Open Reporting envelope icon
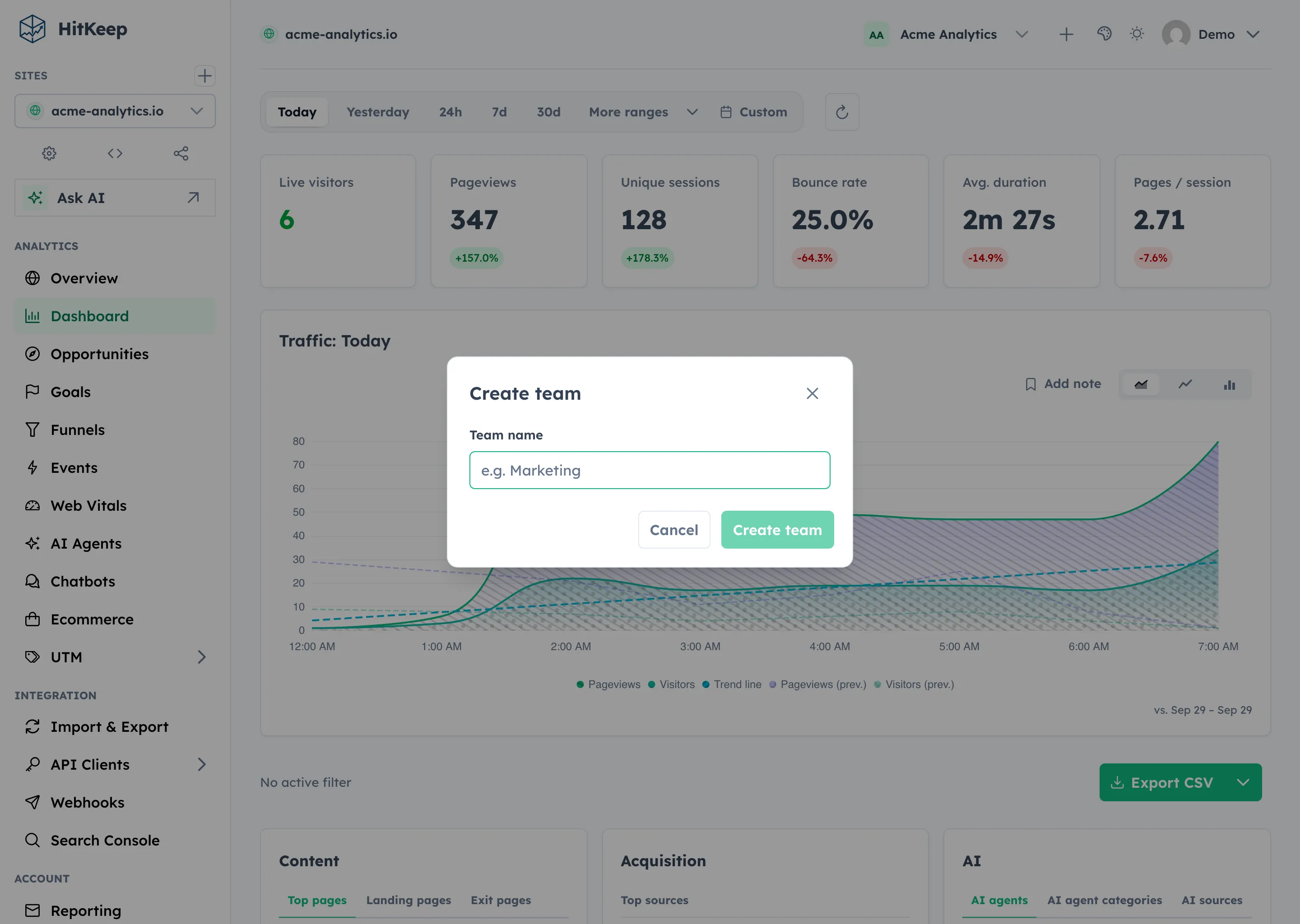Screen dimensions: 1300x924 point(32,910)
